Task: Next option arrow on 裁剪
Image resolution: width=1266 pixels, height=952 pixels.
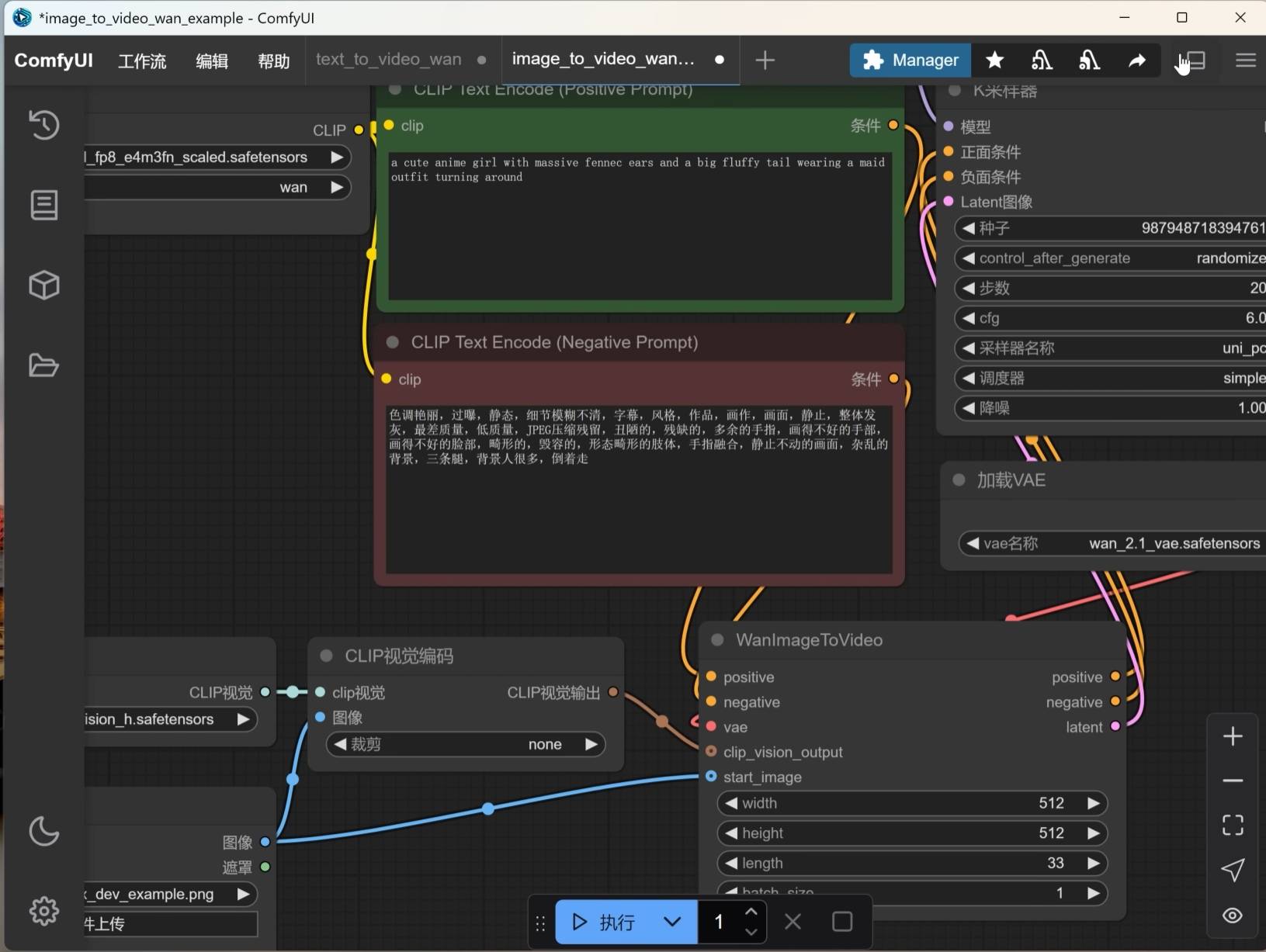Action: tap(591, 744)
